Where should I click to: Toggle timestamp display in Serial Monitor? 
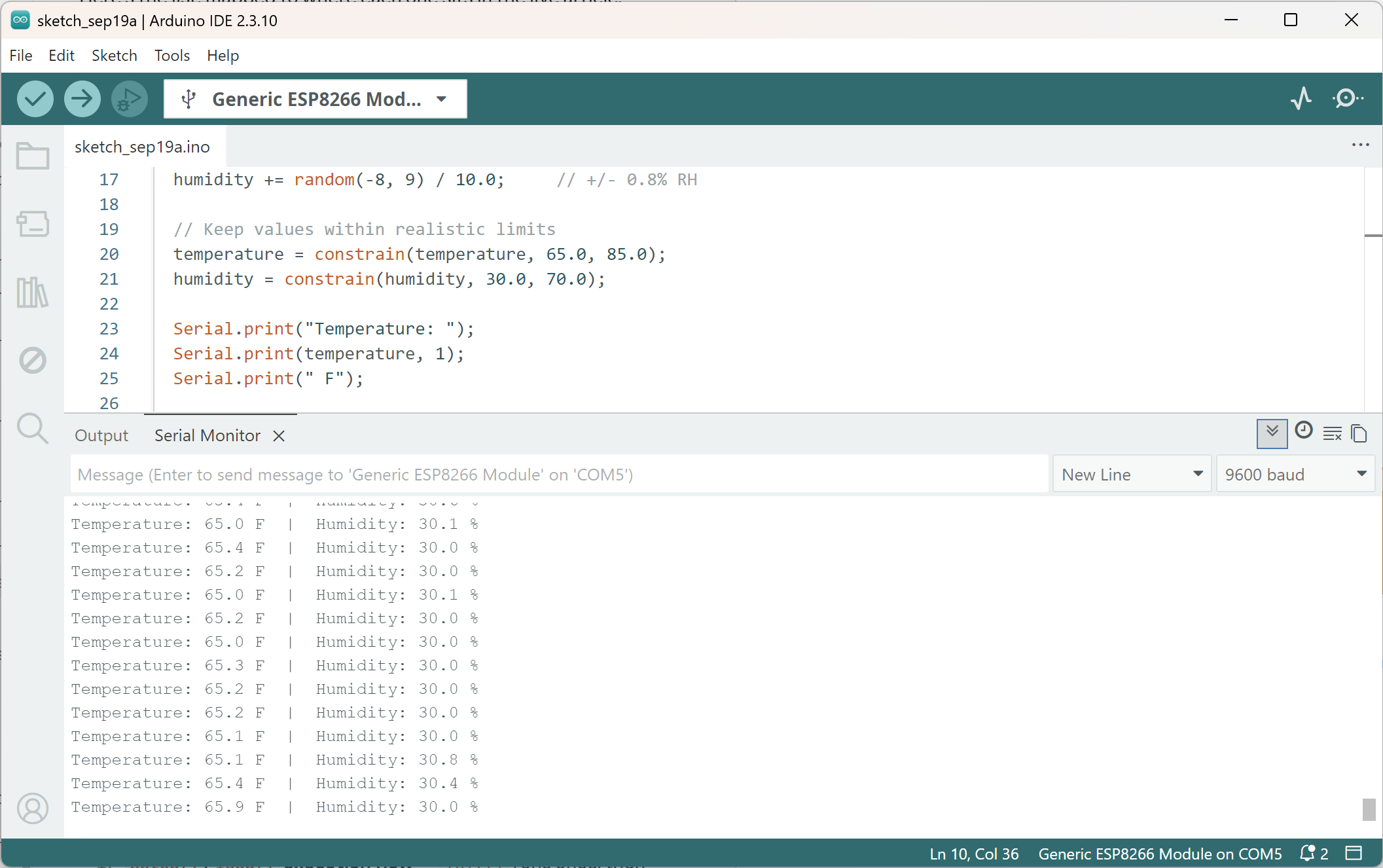point(1304,431)
